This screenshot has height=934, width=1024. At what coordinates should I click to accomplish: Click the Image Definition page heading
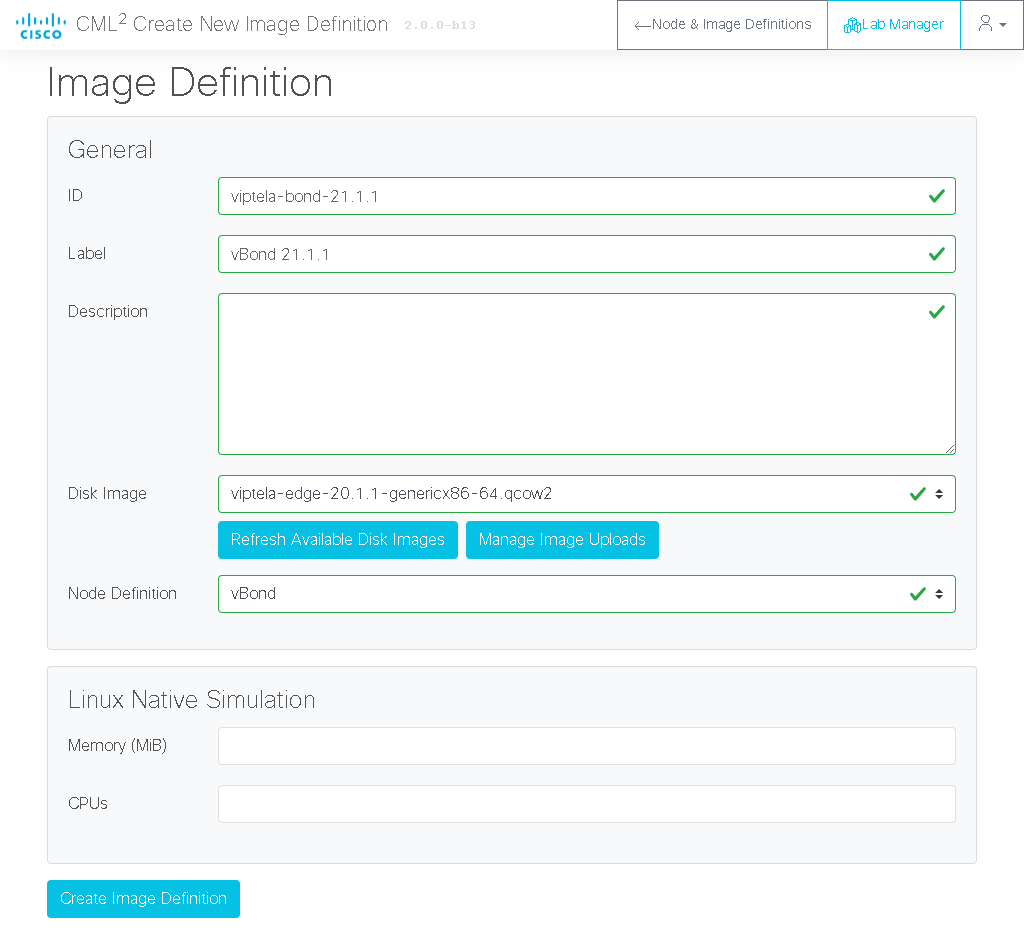pos(190,83)
